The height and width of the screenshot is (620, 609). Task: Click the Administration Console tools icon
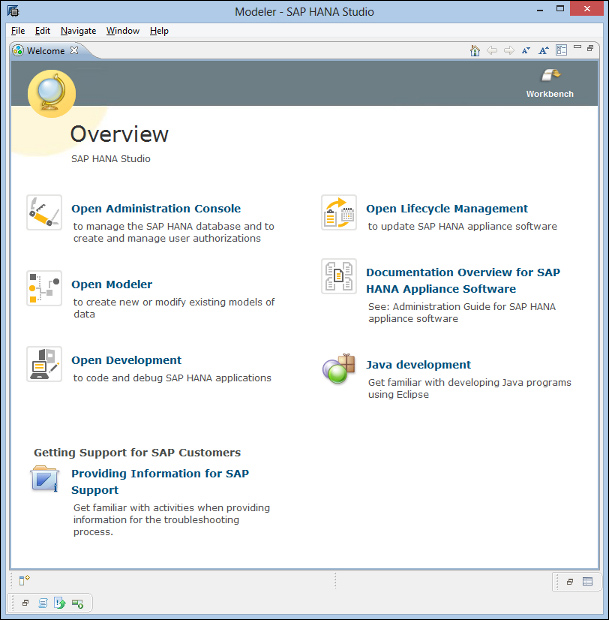coord(44,212)
